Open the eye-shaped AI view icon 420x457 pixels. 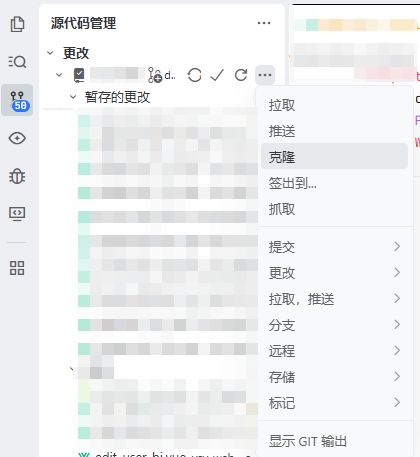17,138
